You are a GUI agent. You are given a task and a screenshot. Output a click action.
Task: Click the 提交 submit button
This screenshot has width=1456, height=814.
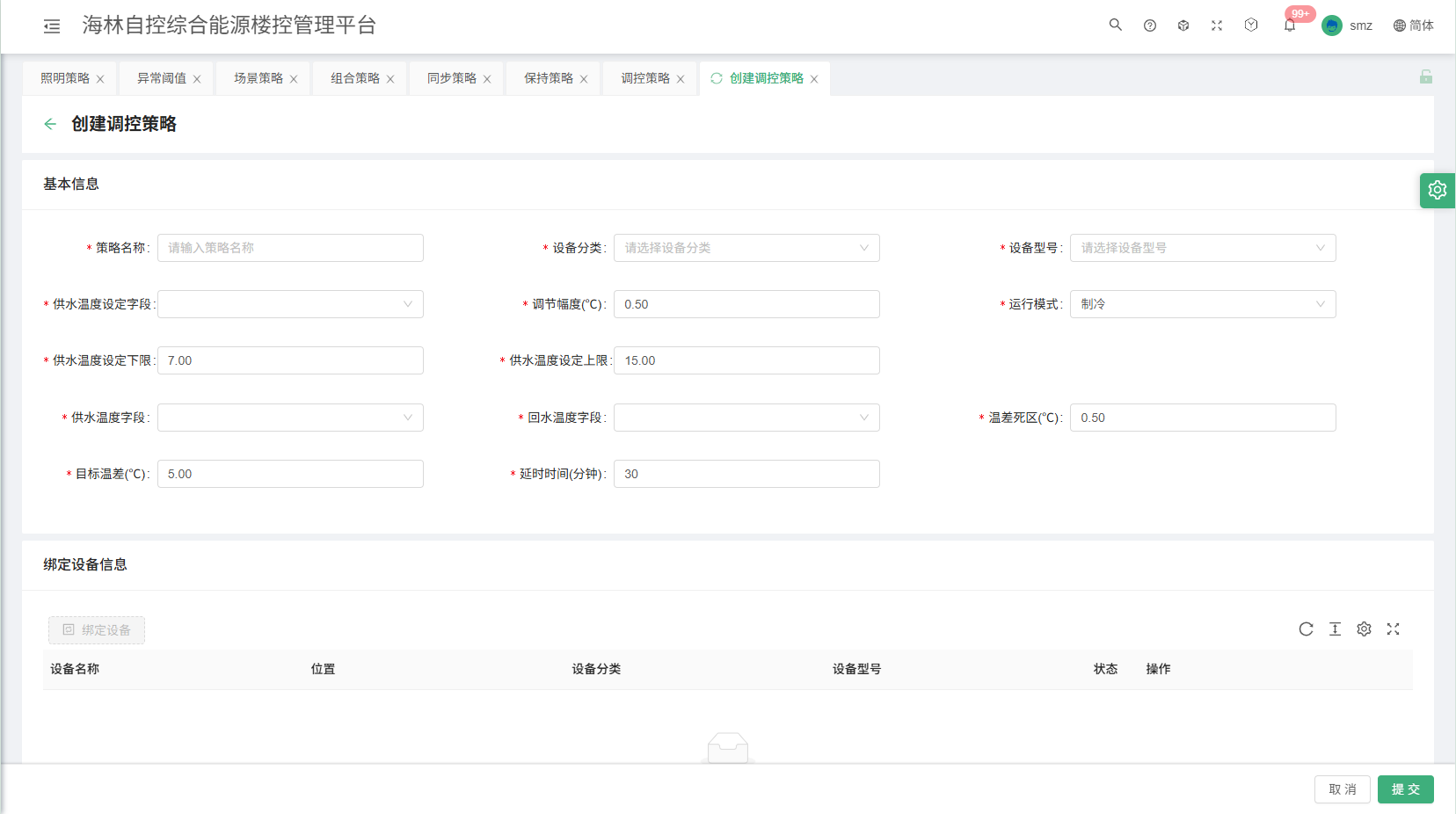coord(1405,789)
